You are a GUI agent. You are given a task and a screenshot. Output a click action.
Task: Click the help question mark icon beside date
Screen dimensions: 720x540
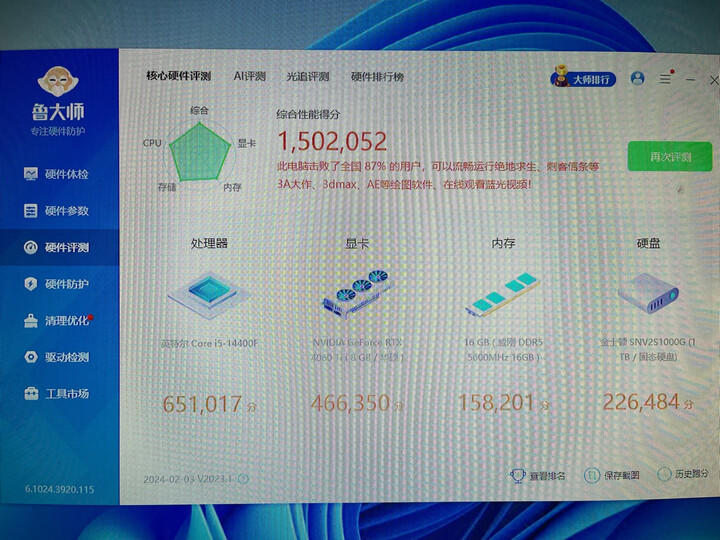tap(243, 479)
